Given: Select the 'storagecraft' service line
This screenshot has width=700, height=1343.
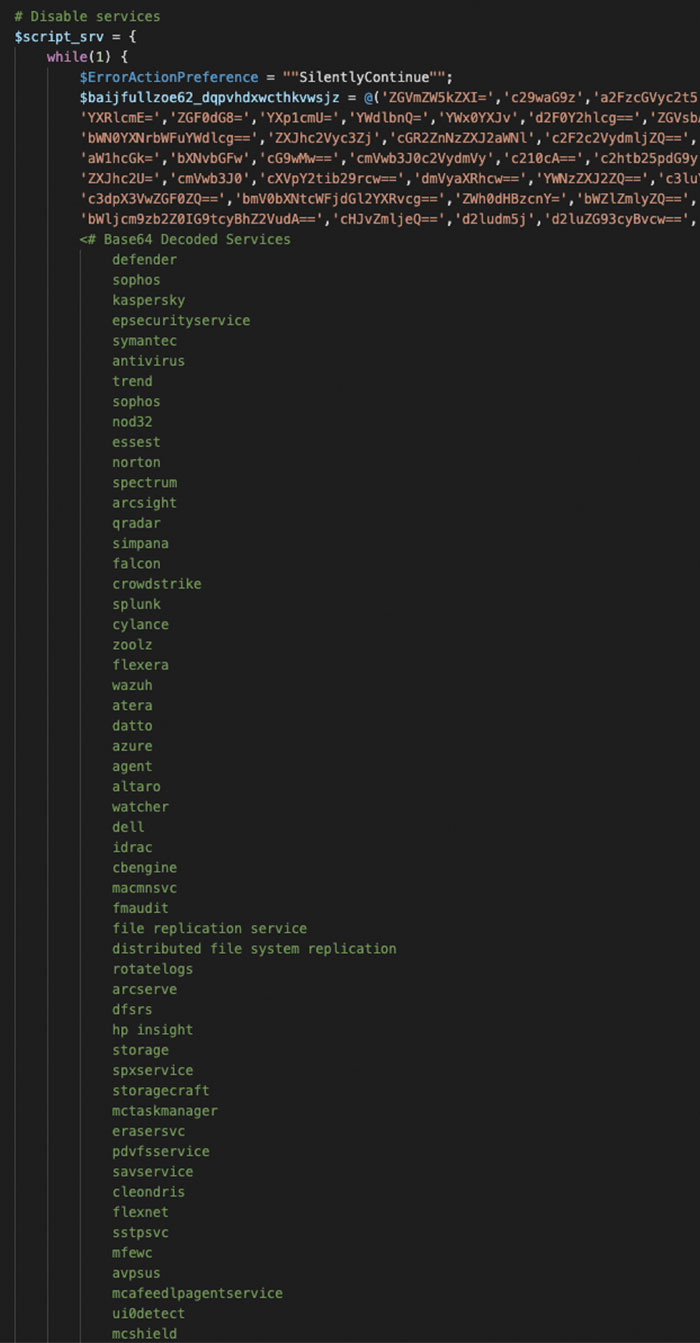Looking at the screenshot, I should click(x=160, y=1090).
